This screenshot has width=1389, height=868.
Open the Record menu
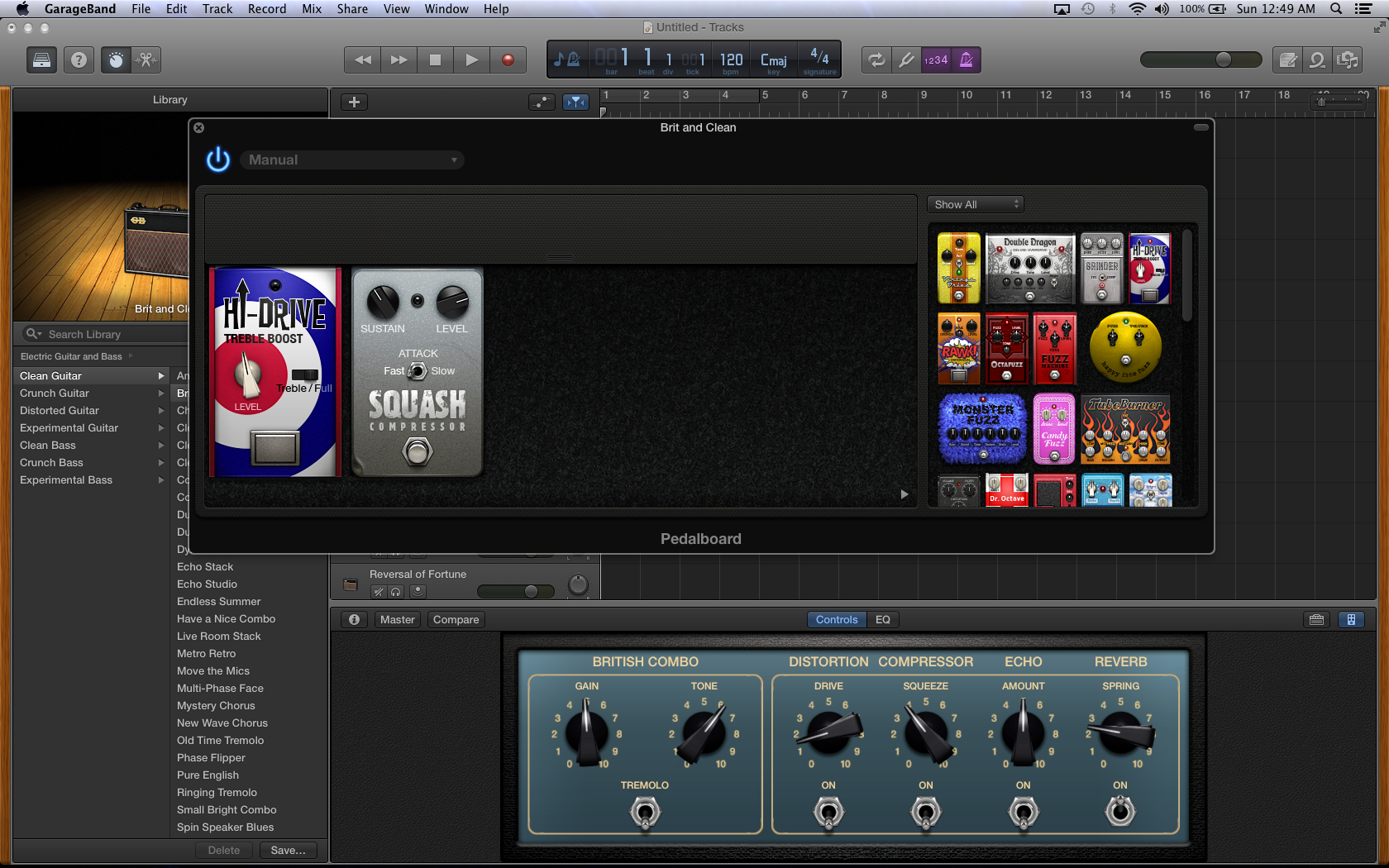tap(267, 8)
